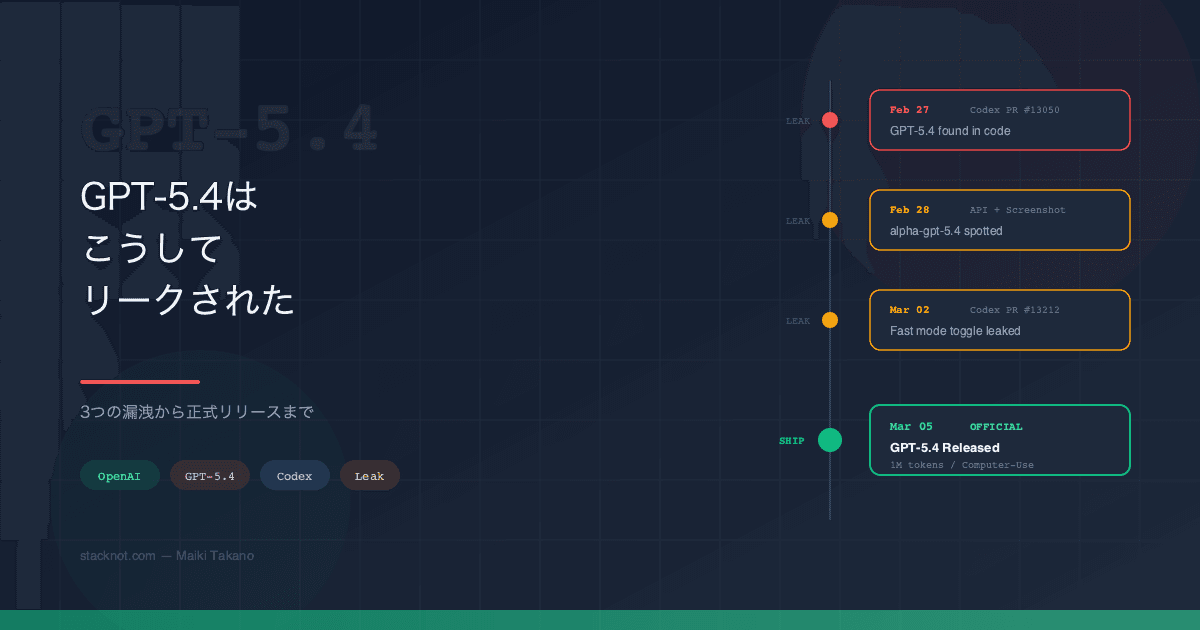Click the red underline accent bar
This screenshot has height=630, width=1200.
click(x=140, y=382)
